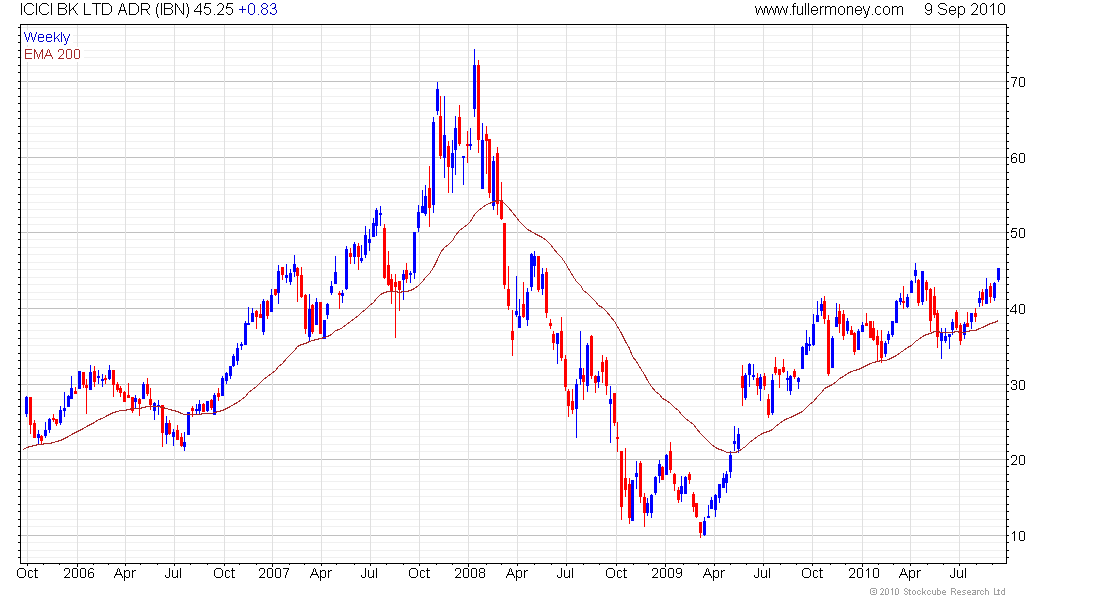Image resolution: width=1100 pixels, height=600 pixels.
Task: Click the lowest candlestick near early 2009
Action: click(701, 528)
